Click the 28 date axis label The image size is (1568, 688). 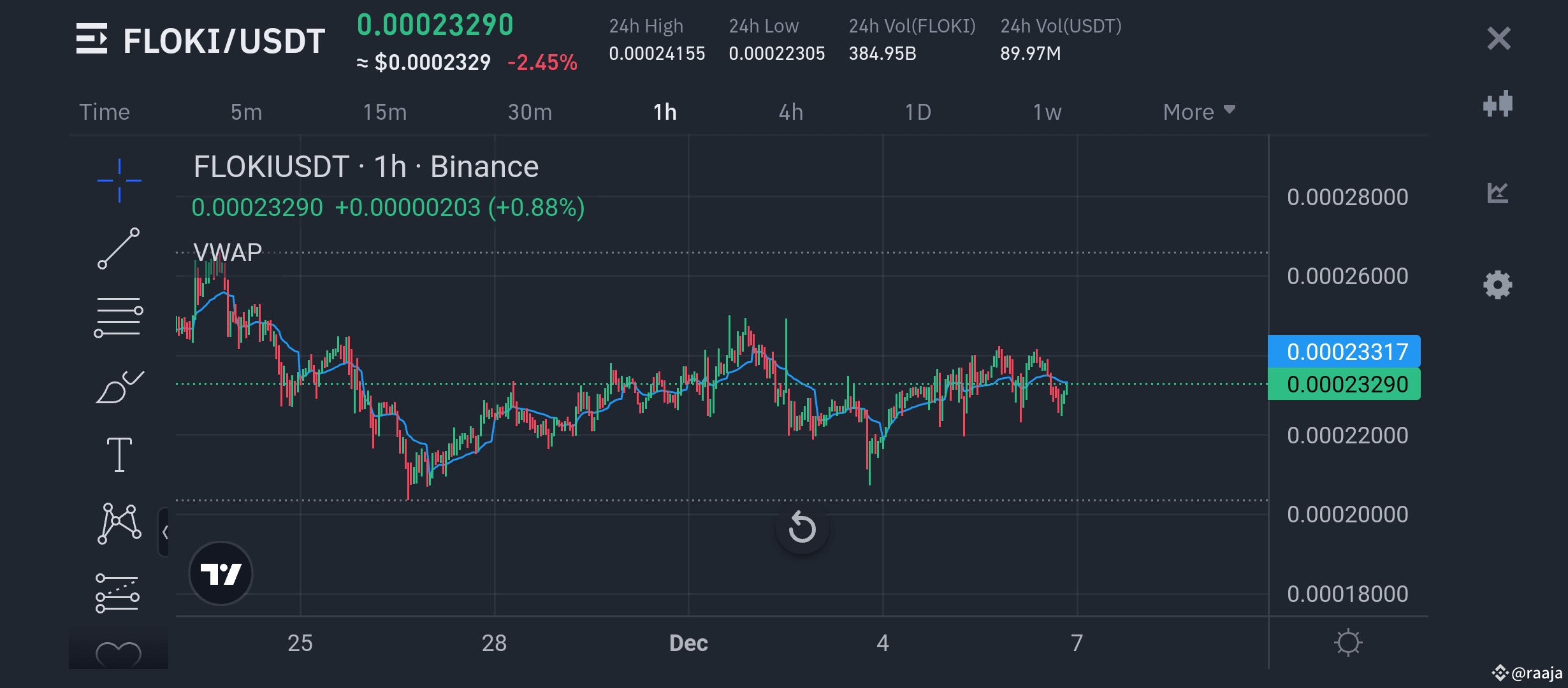click(x=494, y=643)
